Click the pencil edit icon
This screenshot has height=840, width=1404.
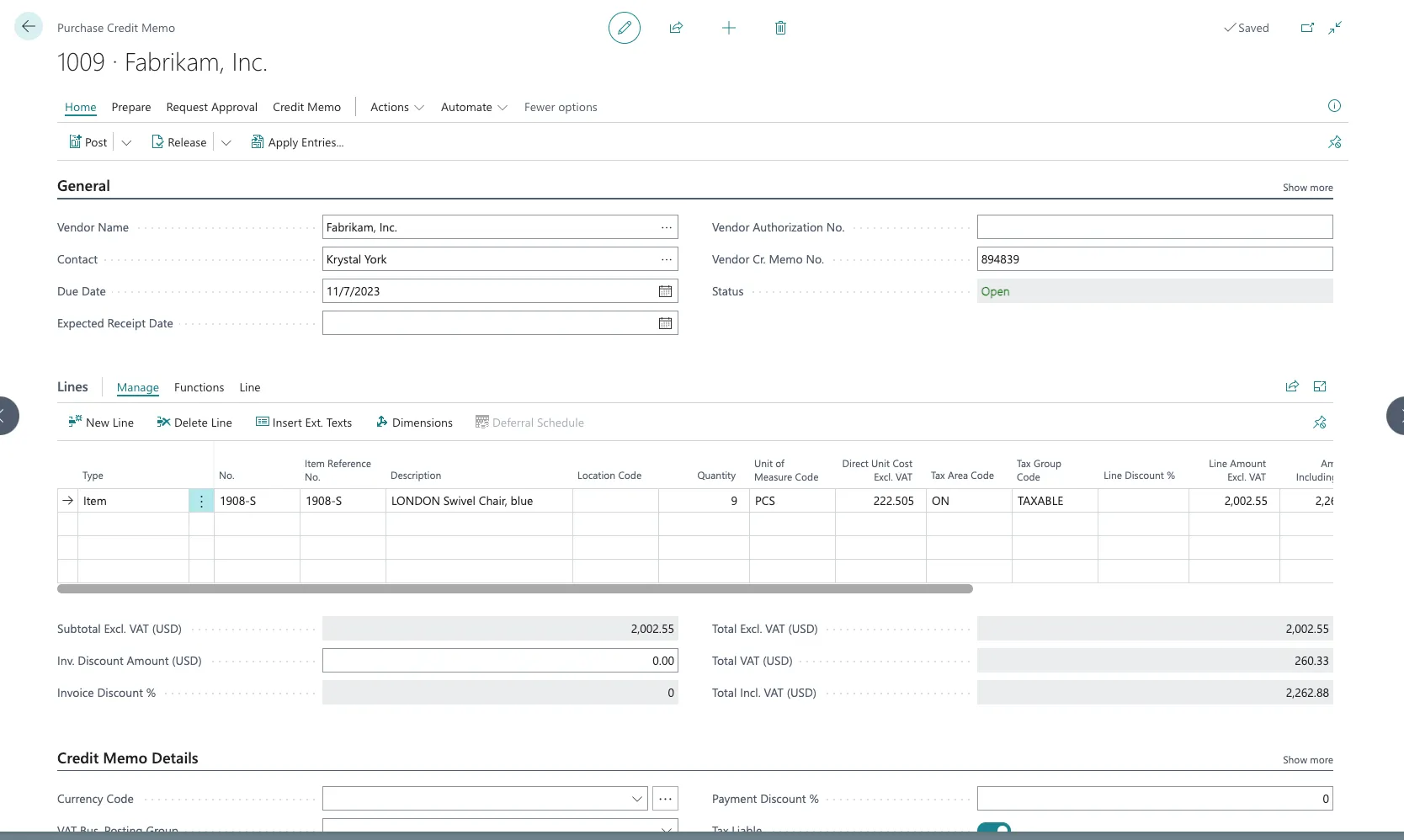coord(625,28)
